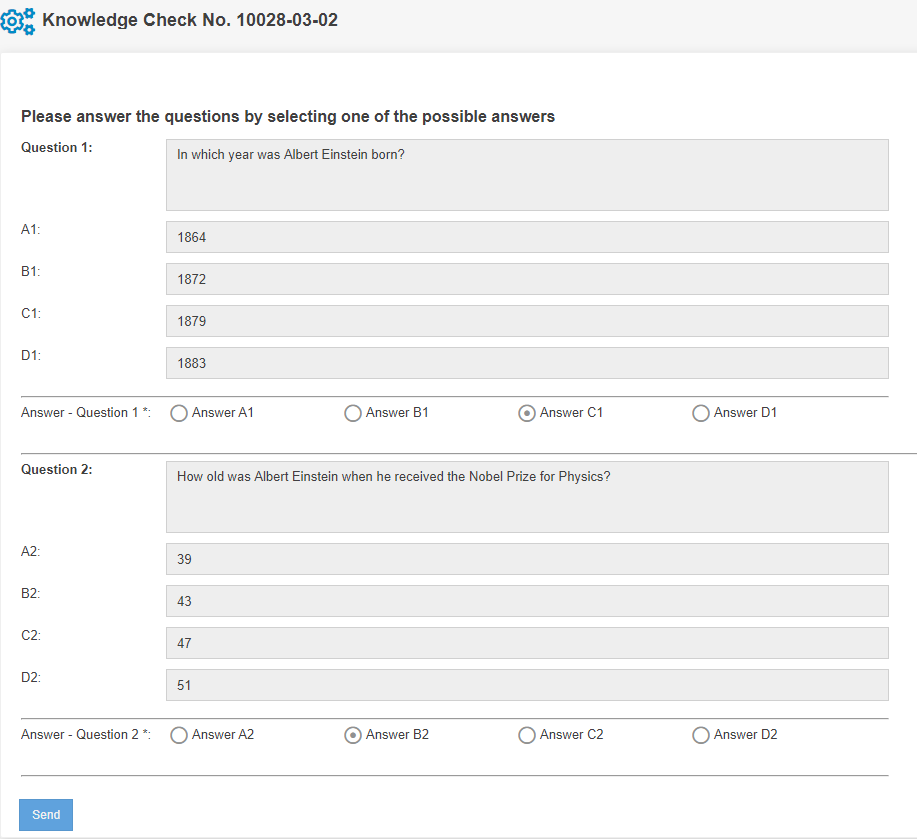Select Answer A1 radio button
917x839 pixels.
point(179,413)
